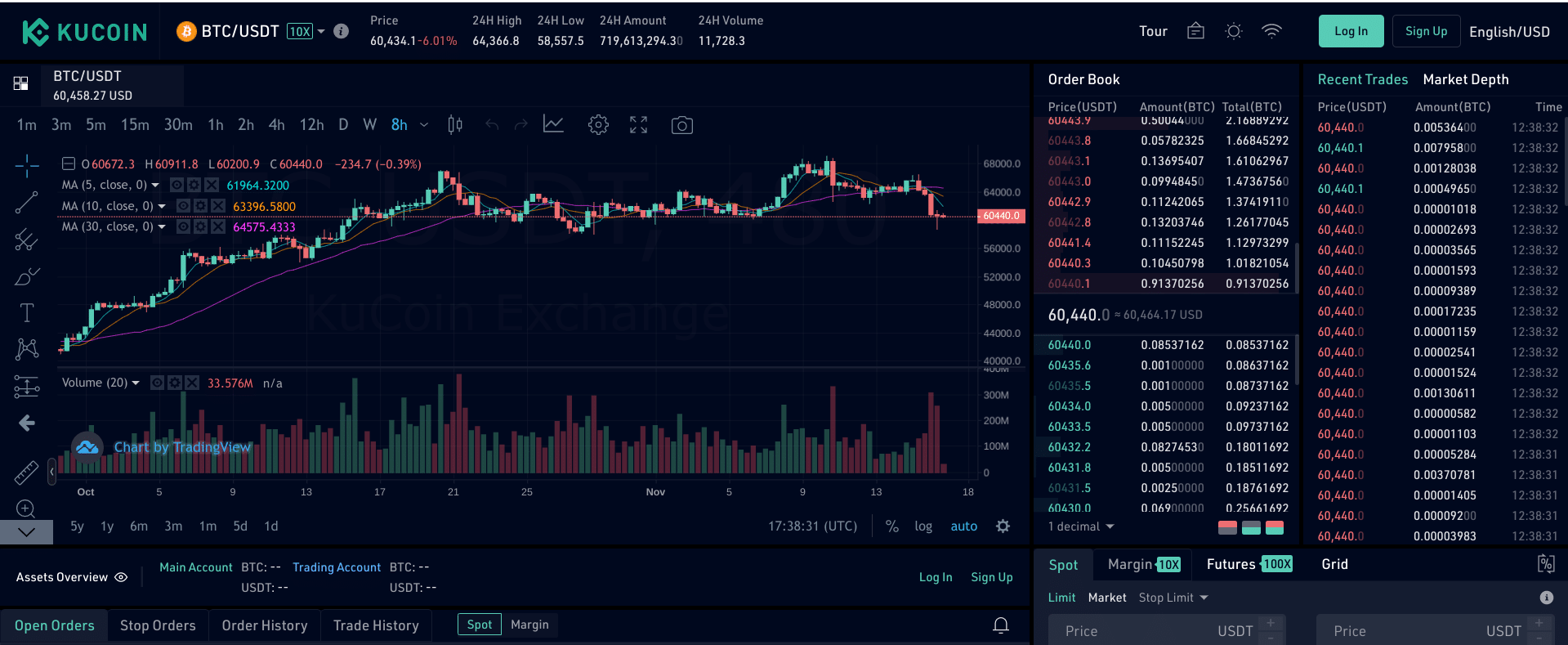Switch to Grid trading tab
1568x645 pixels.
(x=1334, y=564)
